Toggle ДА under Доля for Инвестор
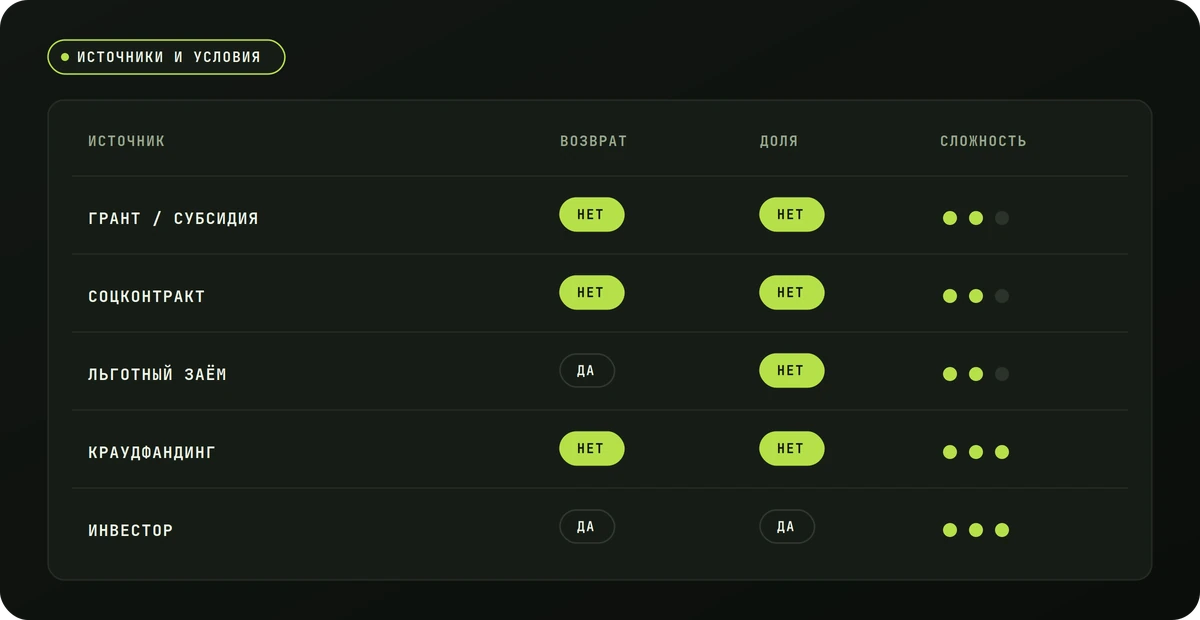1200x620 pixels. [786, 526]
